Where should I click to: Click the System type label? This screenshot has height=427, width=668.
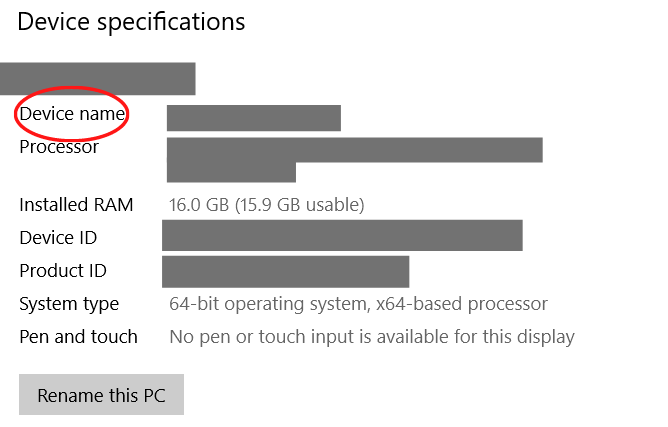click(x=69, y=304)
